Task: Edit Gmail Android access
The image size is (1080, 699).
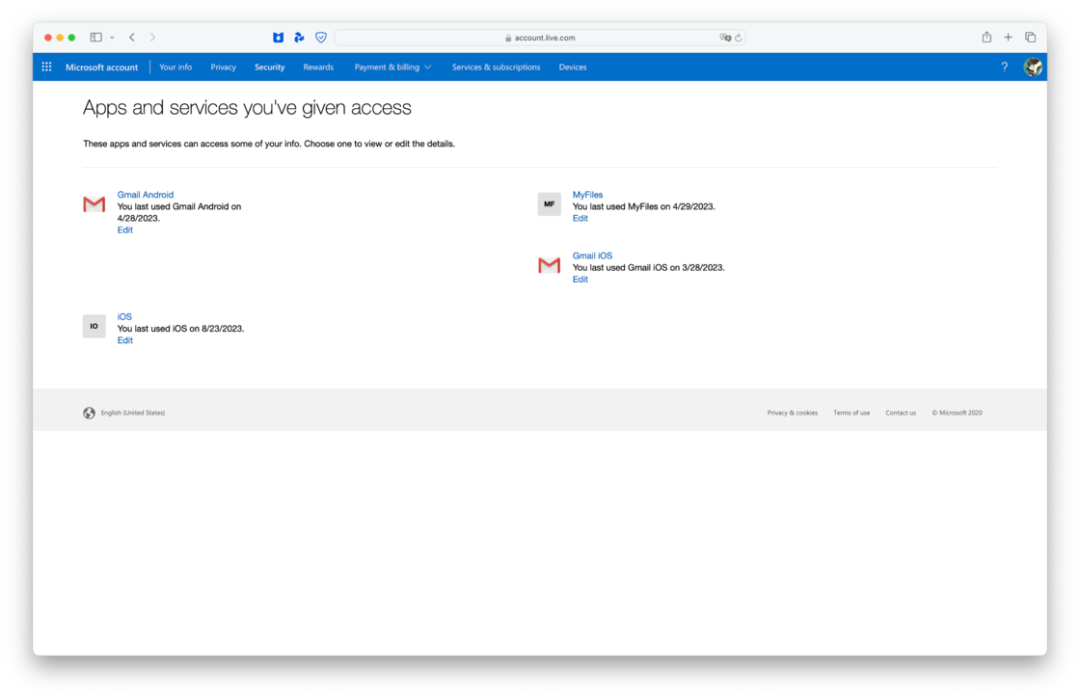Action: point(125,230)
